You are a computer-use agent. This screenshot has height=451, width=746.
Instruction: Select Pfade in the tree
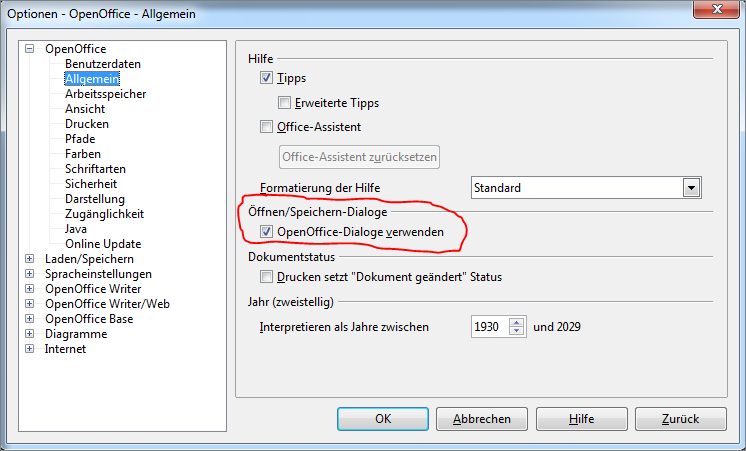tap(80, 139)
